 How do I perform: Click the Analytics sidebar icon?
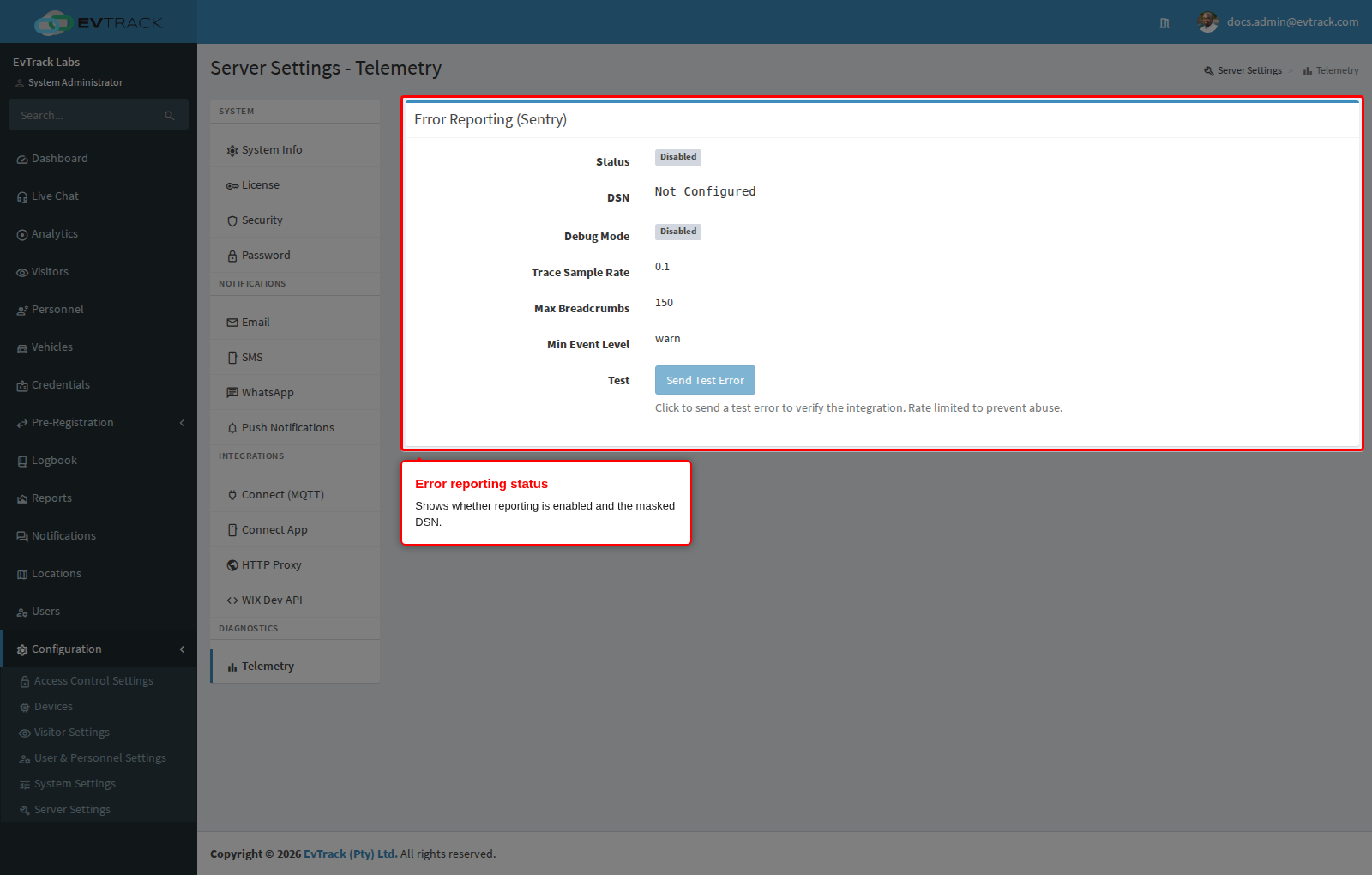coord(22,235)
